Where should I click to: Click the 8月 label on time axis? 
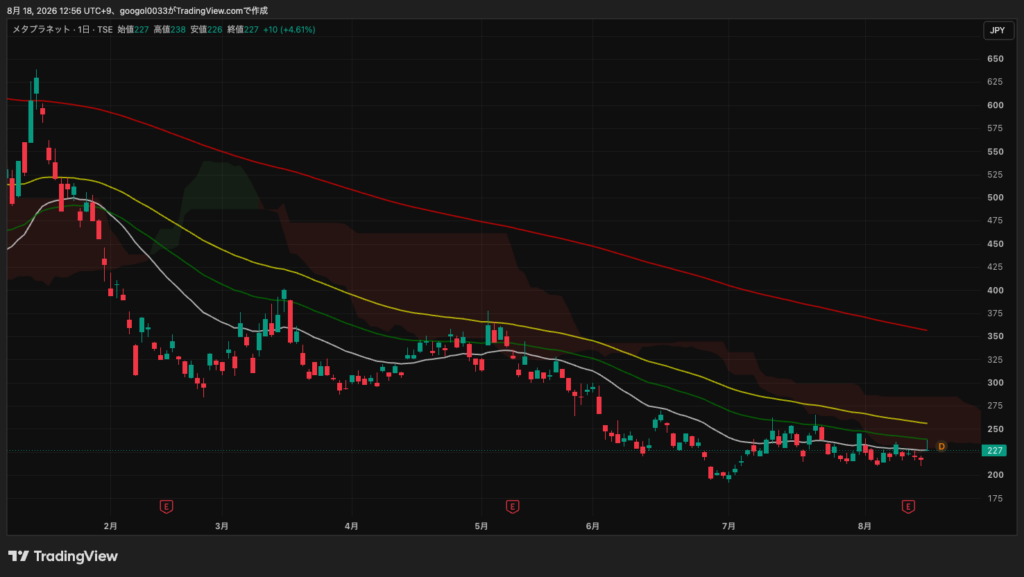coord(865,526)
